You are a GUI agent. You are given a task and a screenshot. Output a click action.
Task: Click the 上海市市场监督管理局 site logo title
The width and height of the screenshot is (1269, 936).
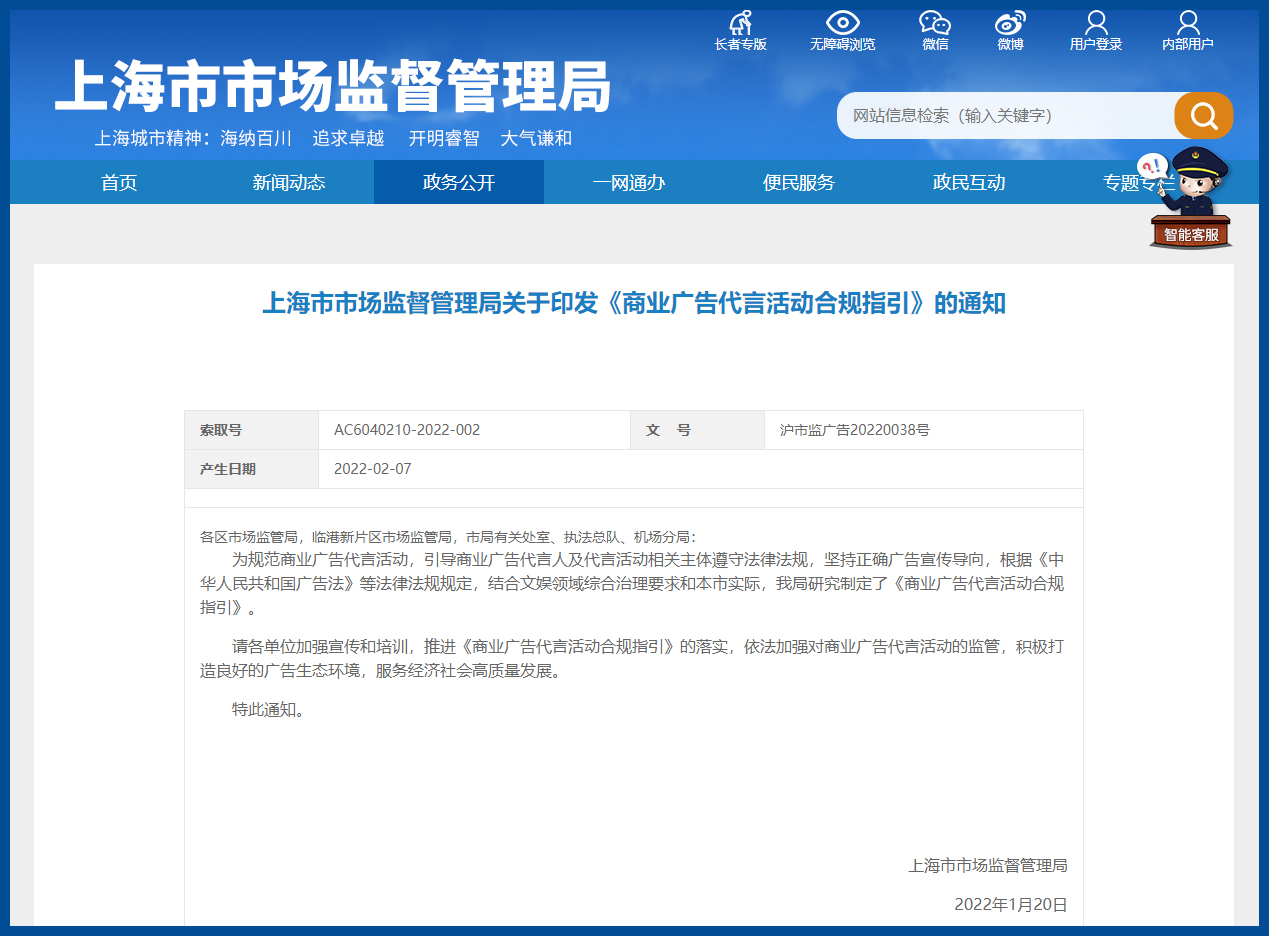click(x=332, y=88)
